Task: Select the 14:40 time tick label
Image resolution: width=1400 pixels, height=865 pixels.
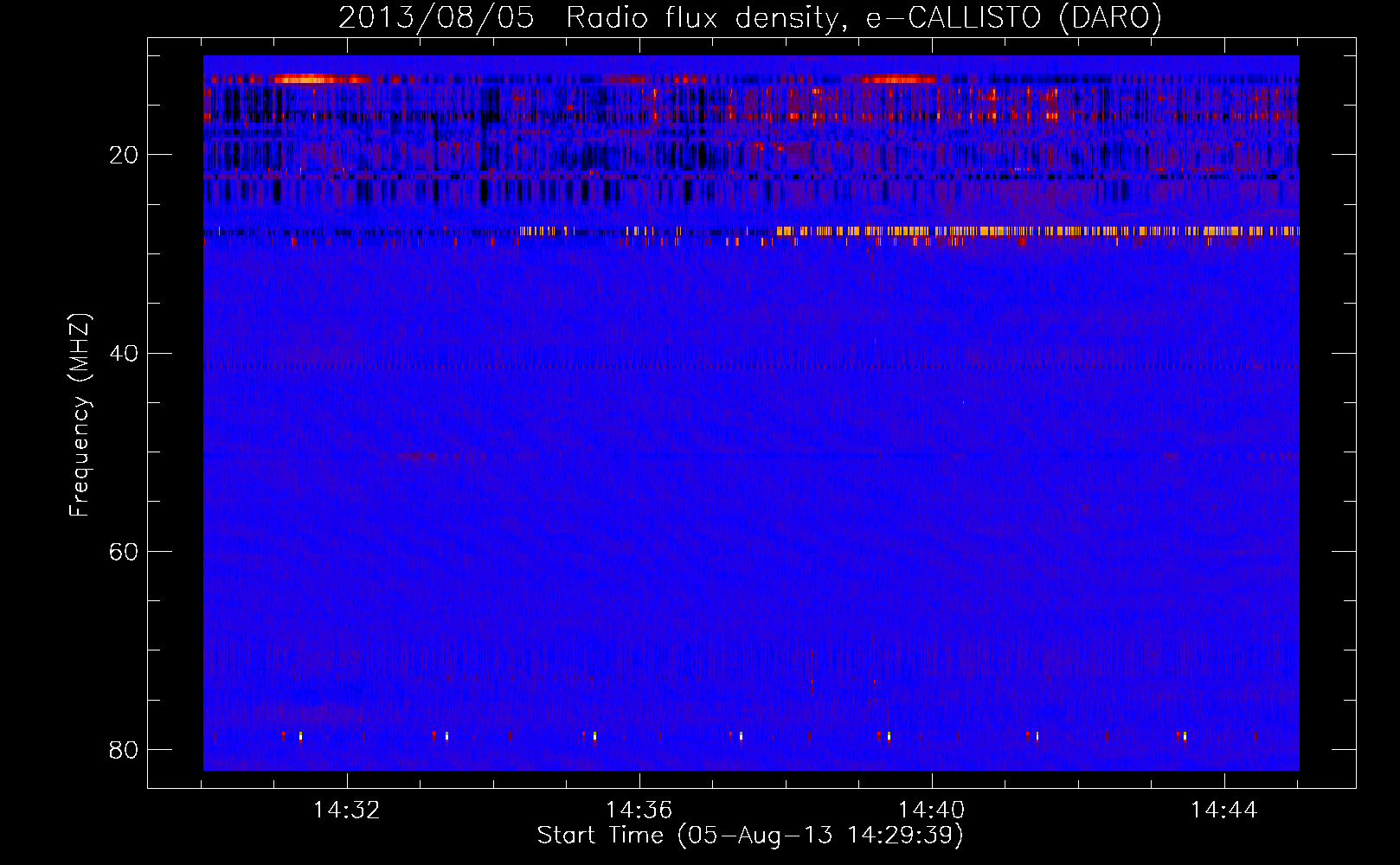Action: coord(932,811)
